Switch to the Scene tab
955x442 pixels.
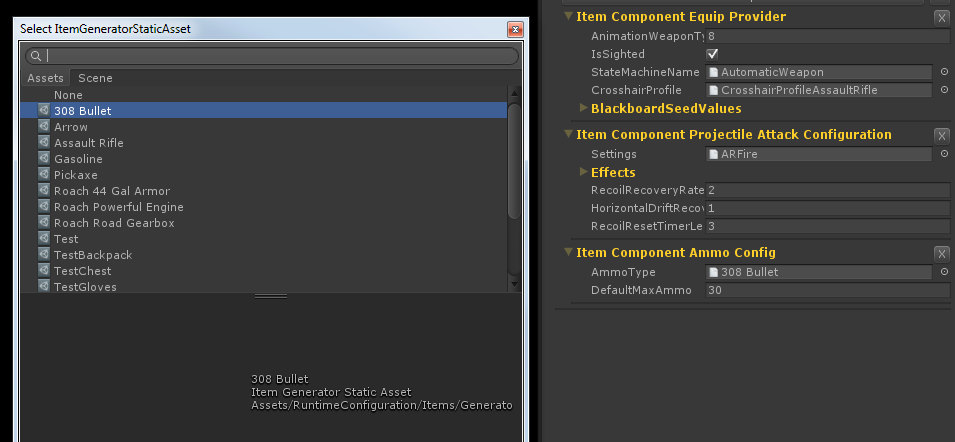click(95, 78)
